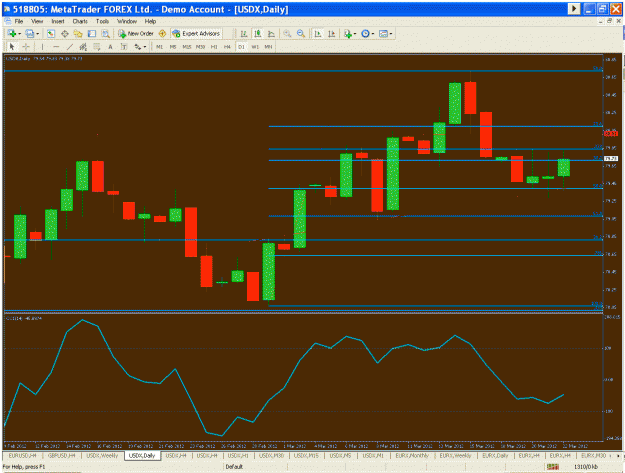Select the Crosshair tool
Image resolution: width=625 pixels, height=473 pixels.
(26, 47)
